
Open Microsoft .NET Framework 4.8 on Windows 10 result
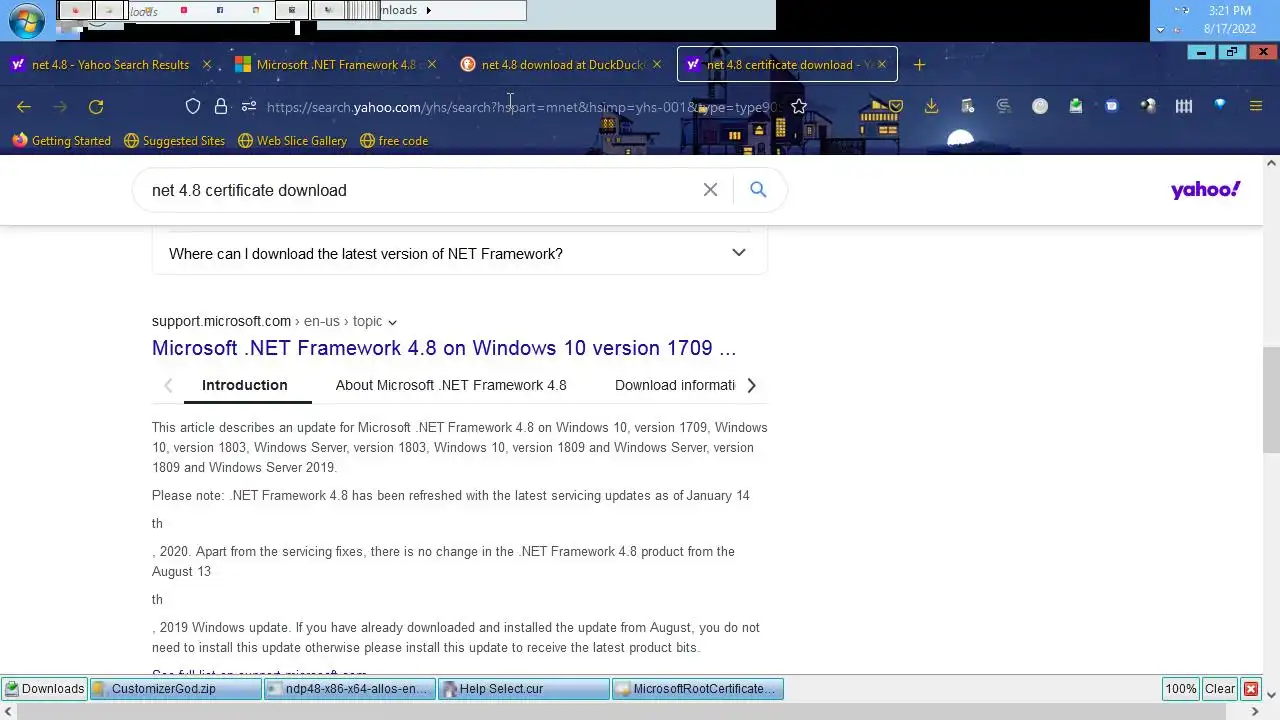pos(444,348)
